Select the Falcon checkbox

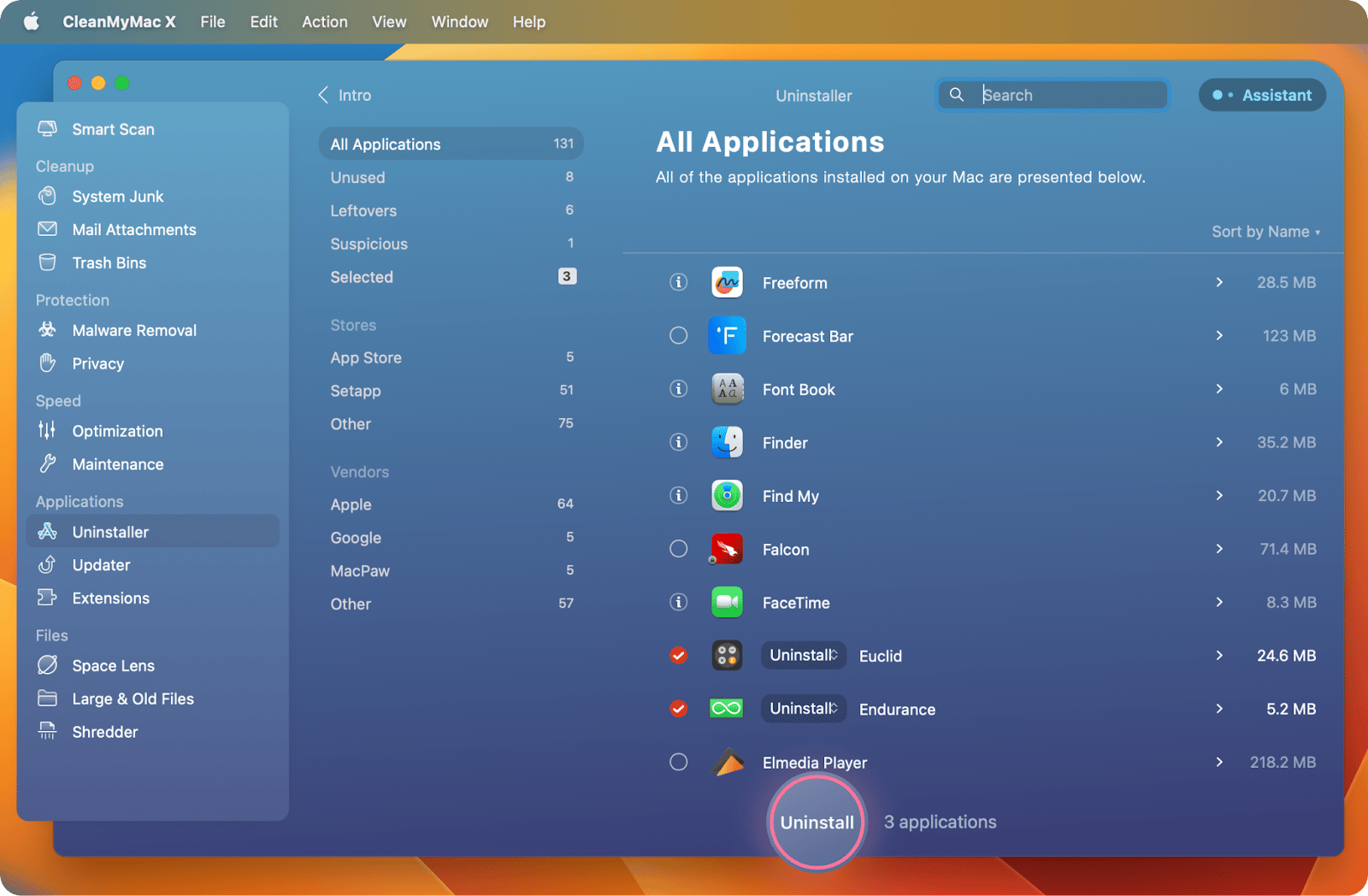(678, 549)
